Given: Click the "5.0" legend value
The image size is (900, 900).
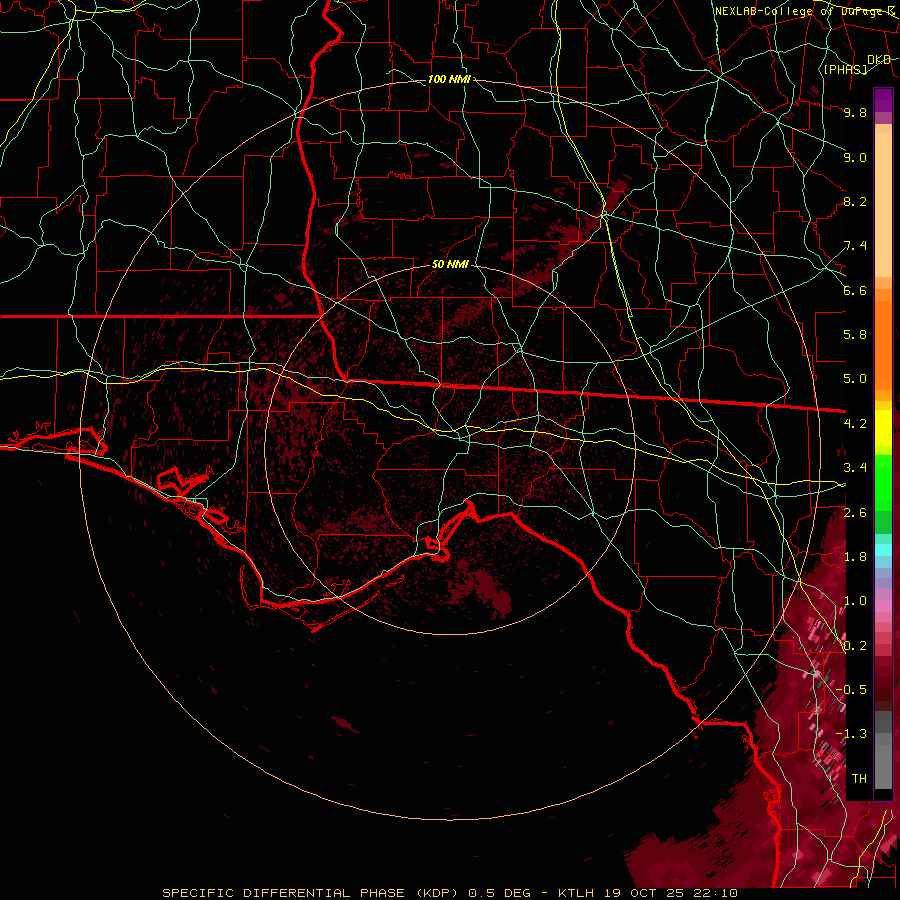Looking at the screenshot, I should [x=855, y=379].
